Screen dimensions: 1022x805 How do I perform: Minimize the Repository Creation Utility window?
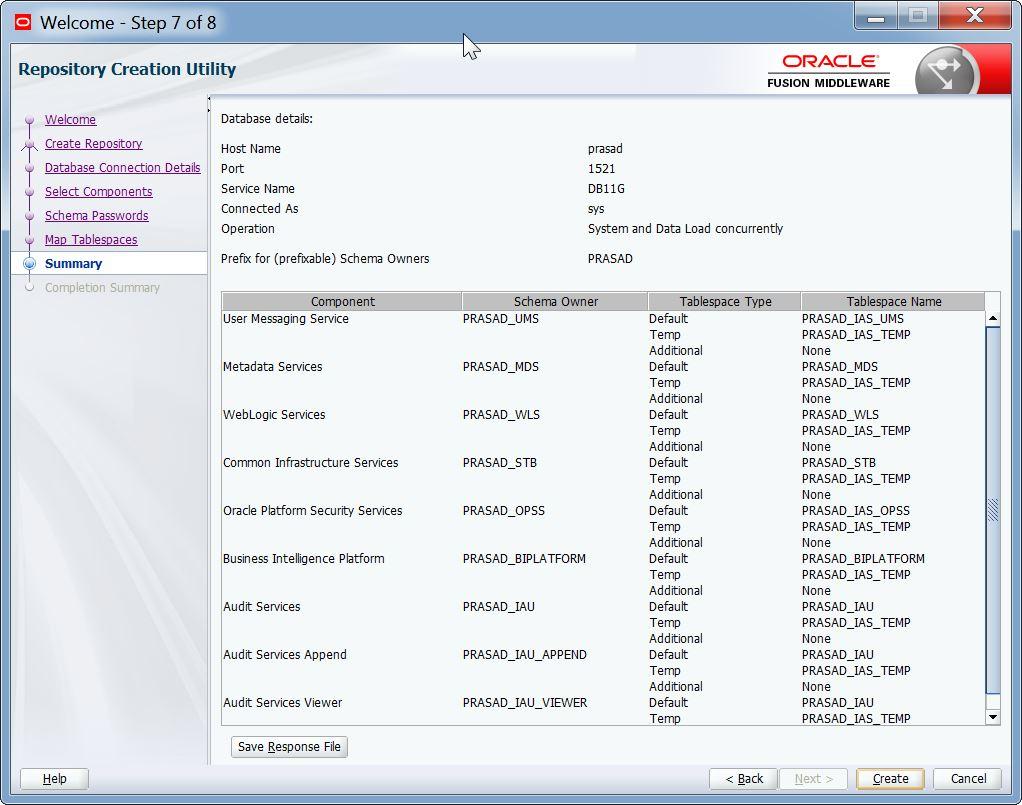pos(876,16)
